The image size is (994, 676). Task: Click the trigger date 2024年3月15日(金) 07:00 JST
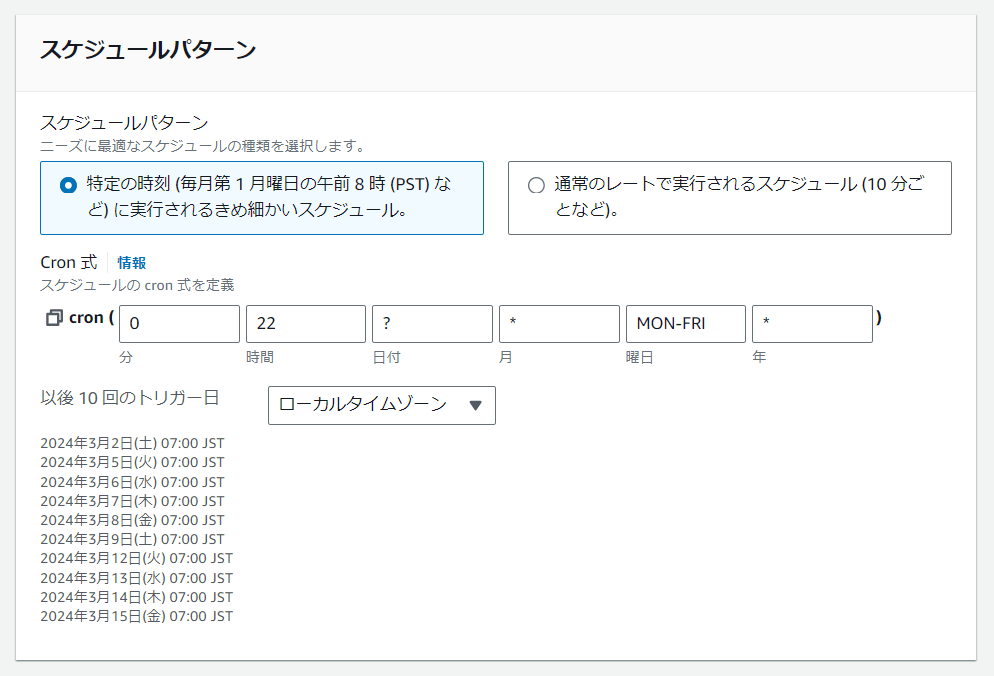coord(136,616)
